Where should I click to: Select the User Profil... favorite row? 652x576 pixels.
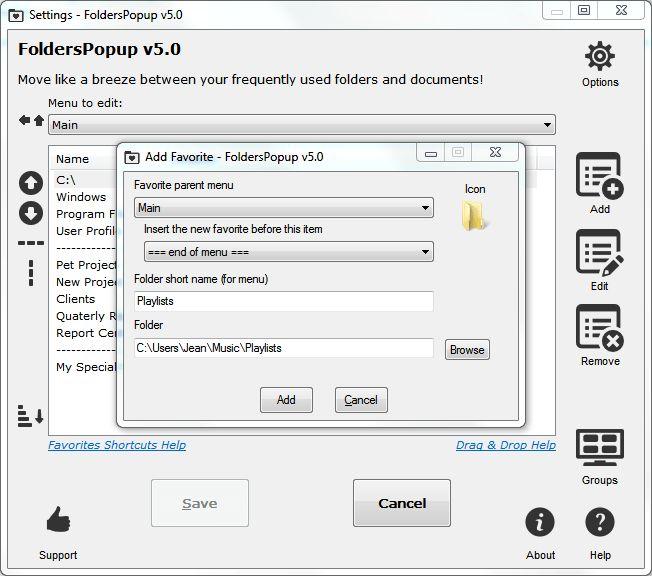point(86,231)
